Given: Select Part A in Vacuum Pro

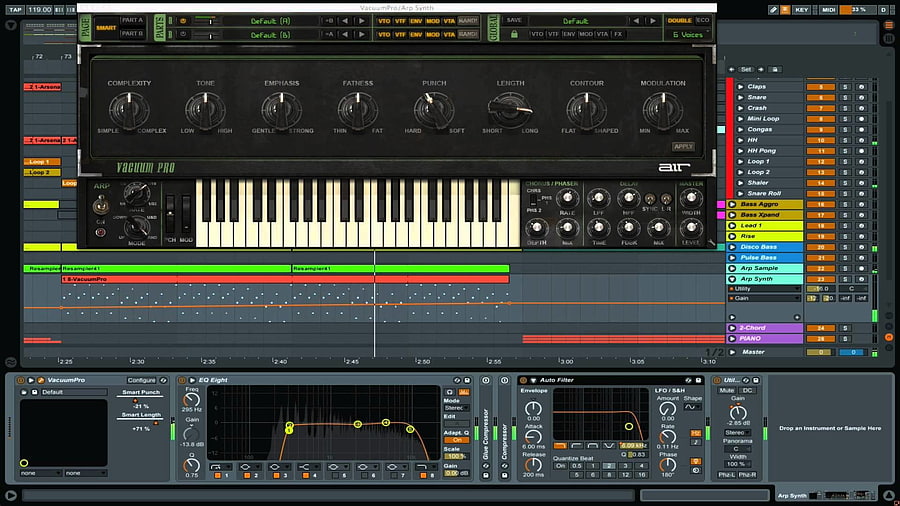Looking at the screenshot, I should 132,20.
